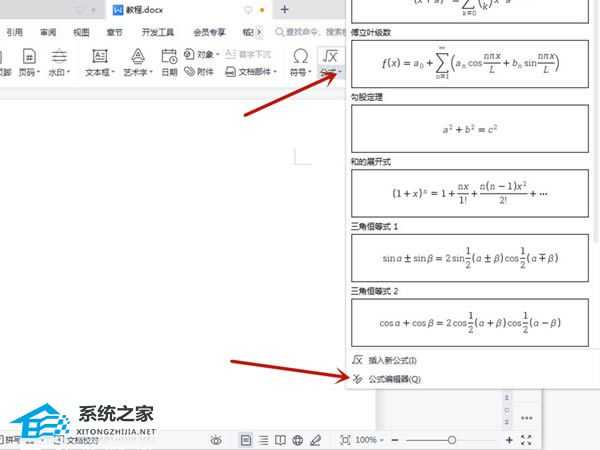The width and height of the screenshot is (600, 450).
Task: Switch to page layout view in status bar
Action: click(246, 440)
